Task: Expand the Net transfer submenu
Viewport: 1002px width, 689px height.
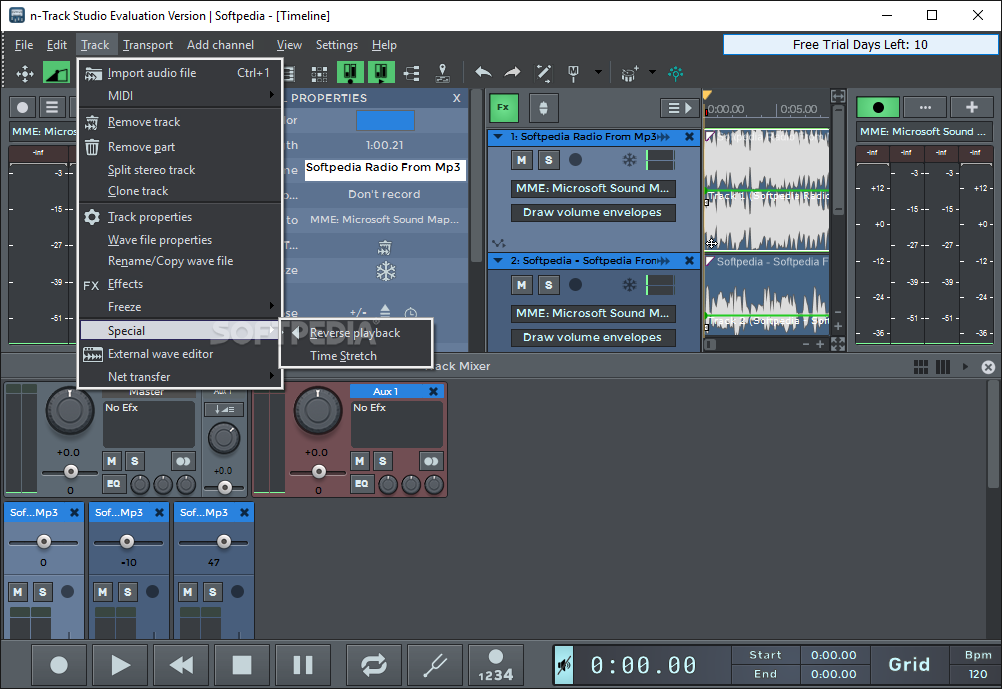Action: click(x=180, y=377)
